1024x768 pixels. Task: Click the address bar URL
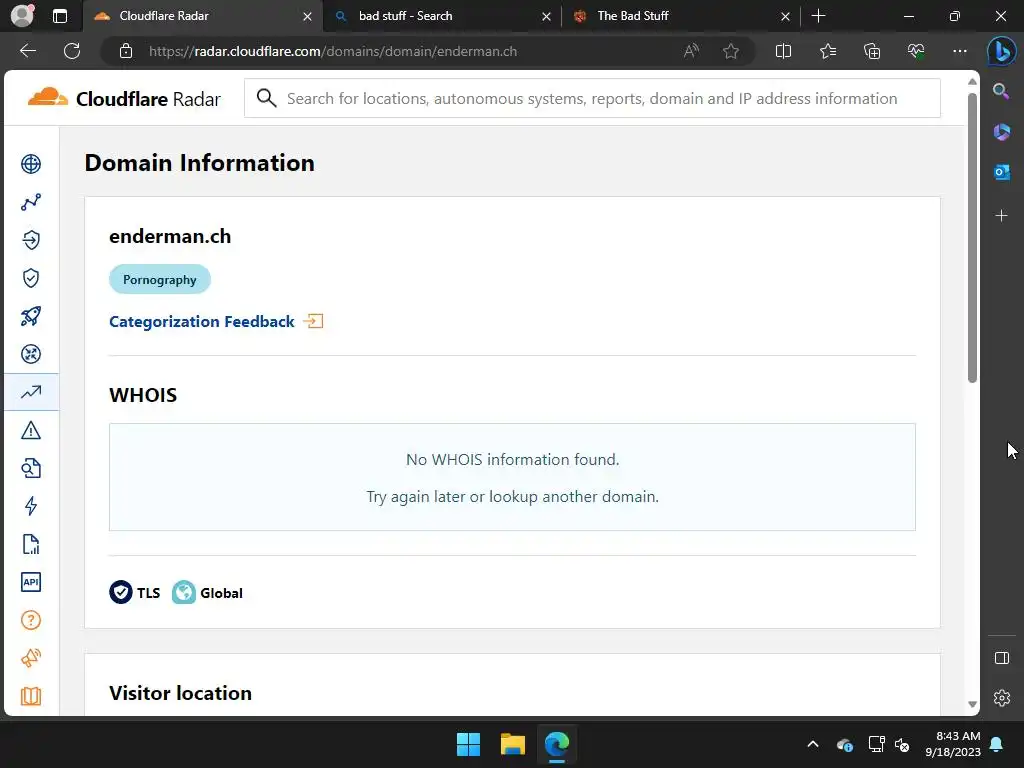click(333, 51)
